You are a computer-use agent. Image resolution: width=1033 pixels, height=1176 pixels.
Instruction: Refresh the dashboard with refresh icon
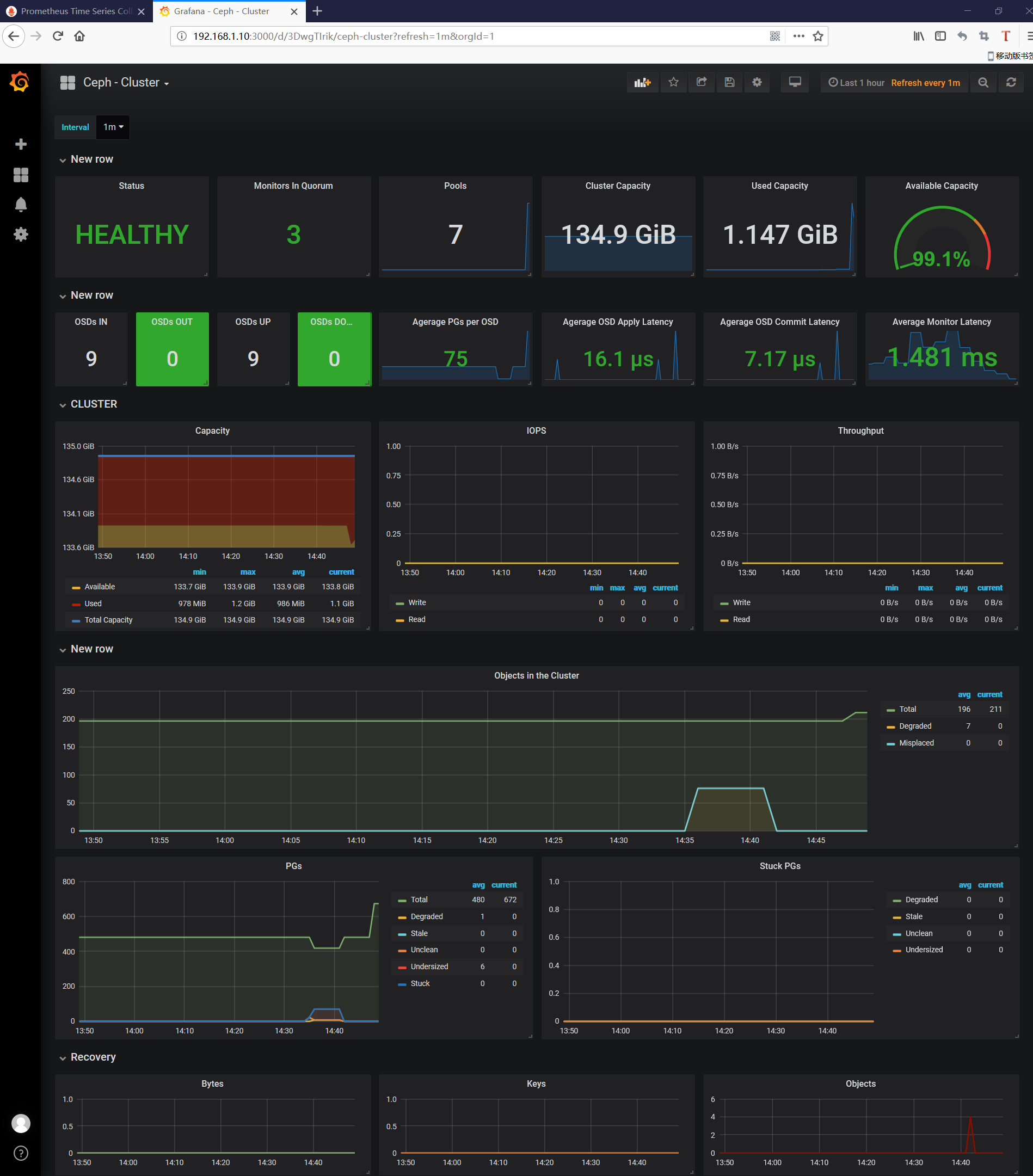(1011, 83)
